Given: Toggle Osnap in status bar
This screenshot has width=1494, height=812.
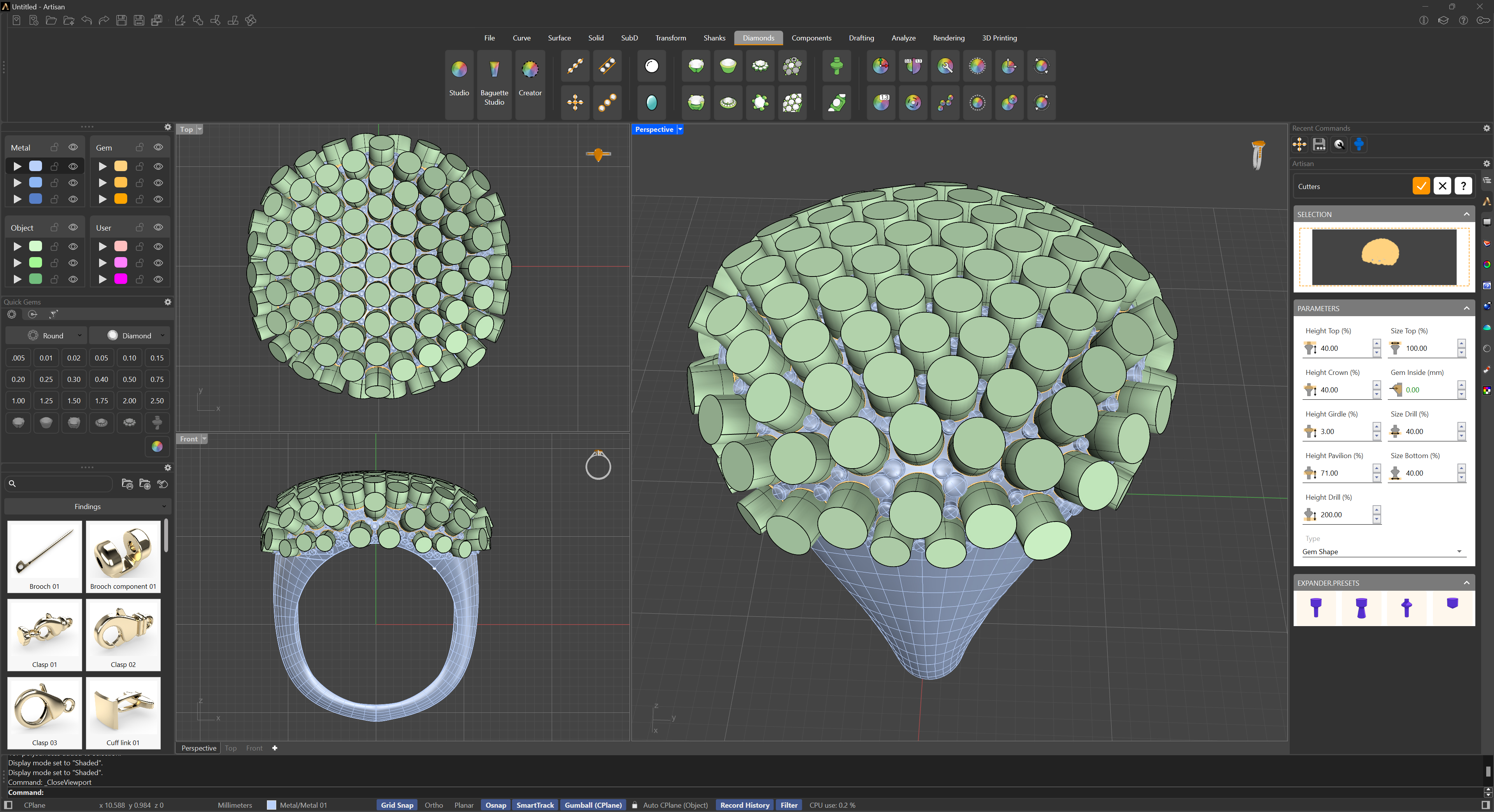Looking at the screenshot, I should point(496,805).
